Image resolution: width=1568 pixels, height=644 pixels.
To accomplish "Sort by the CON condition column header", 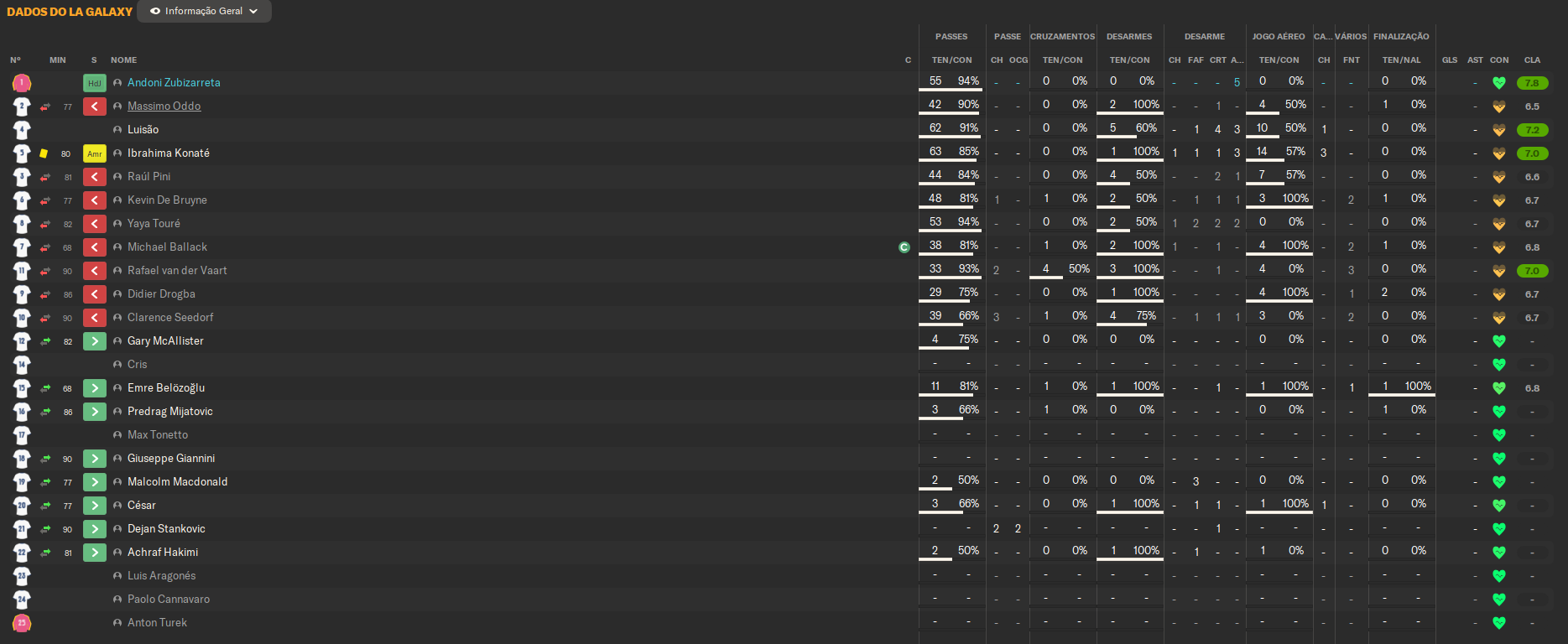I will pyautogui.click(x=1499, y=60).
